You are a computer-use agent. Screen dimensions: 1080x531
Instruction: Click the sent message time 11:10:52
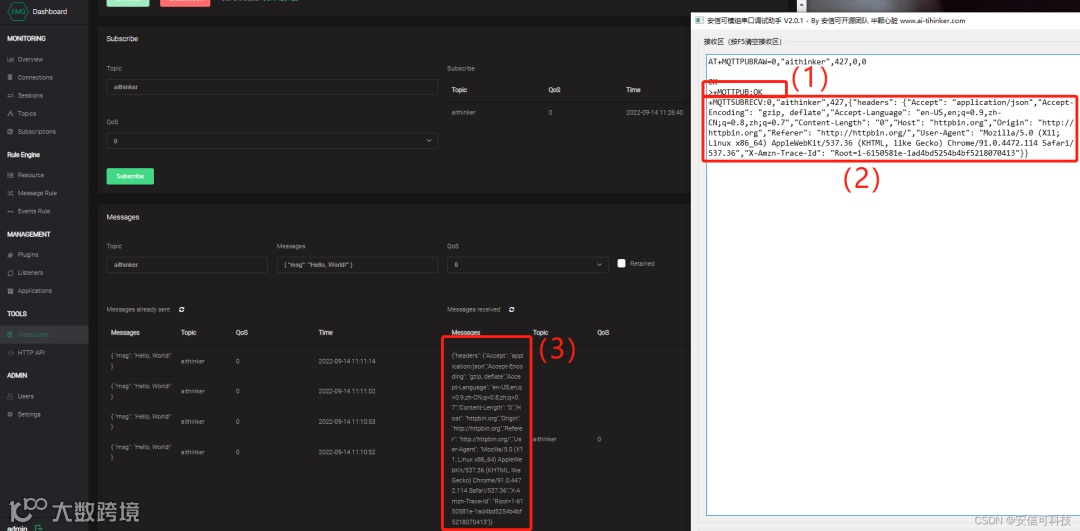tap(346, 452)
